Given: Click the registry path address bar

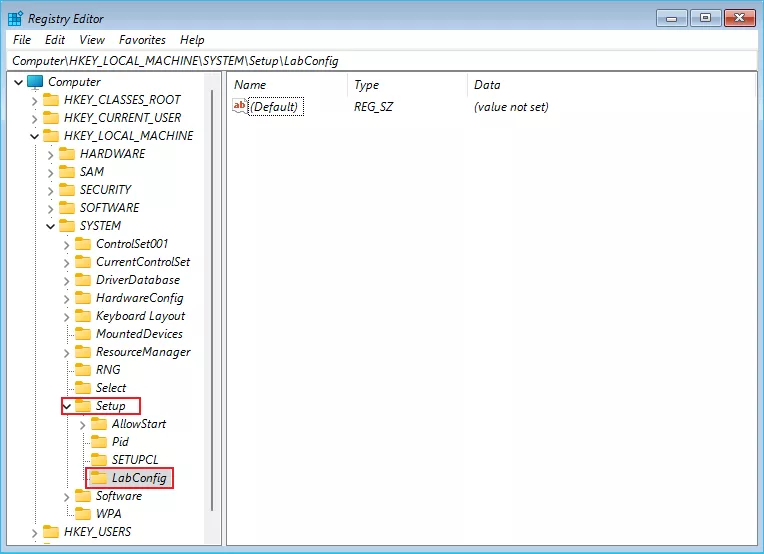Looking at the screenshot, I should (x=382, y=61).
